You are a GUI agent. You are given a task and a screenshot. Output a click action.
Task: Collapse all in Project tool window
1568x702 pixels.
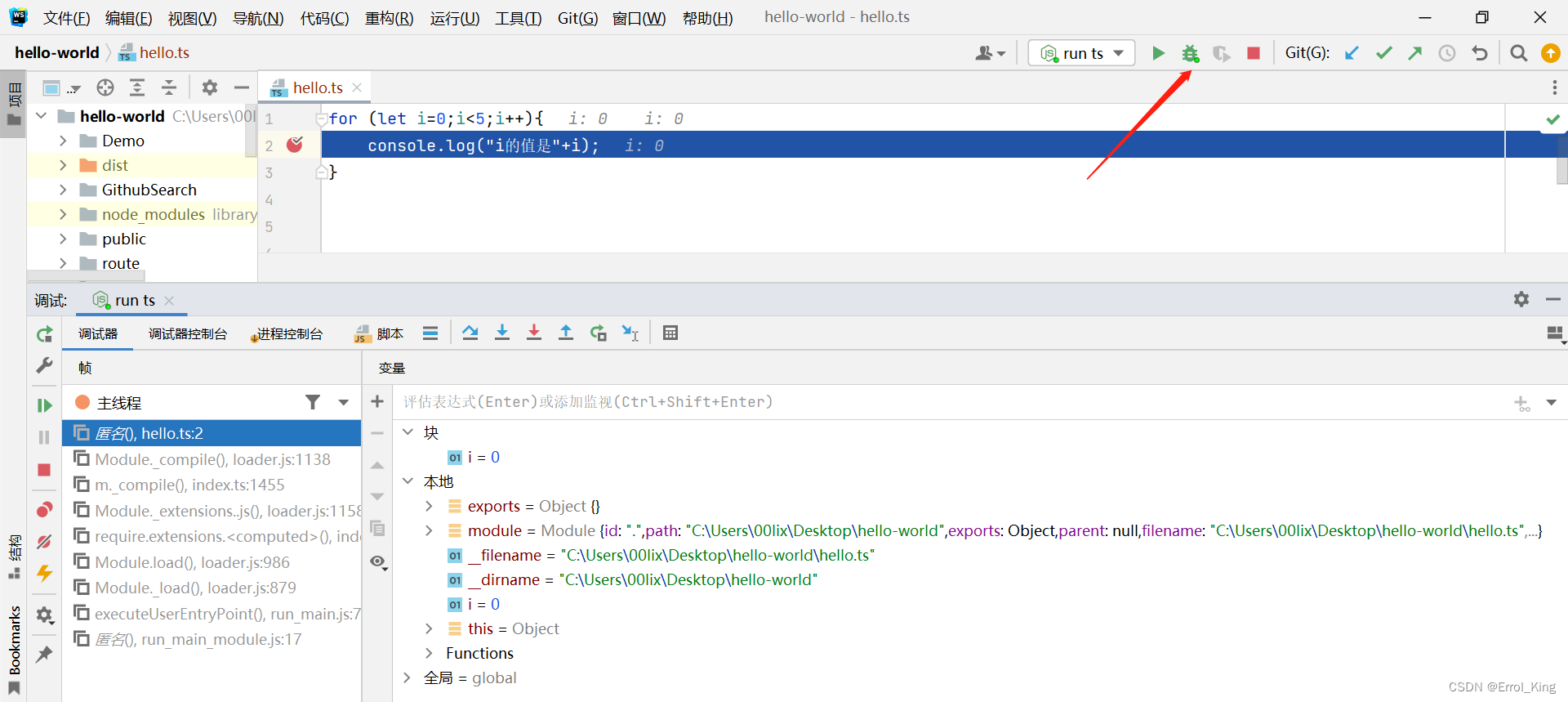[168, 87]
